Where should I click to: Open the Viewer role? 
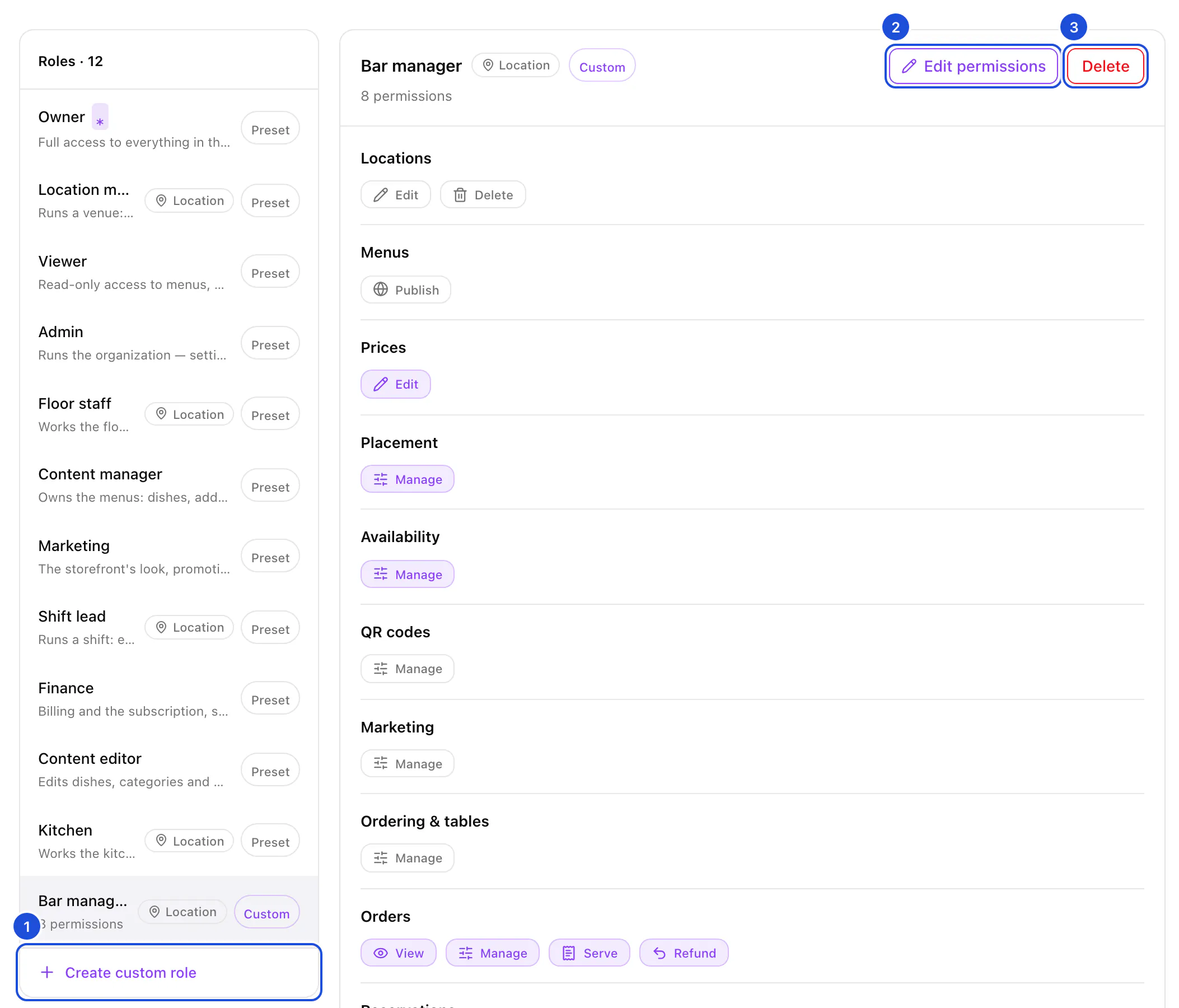169,272
